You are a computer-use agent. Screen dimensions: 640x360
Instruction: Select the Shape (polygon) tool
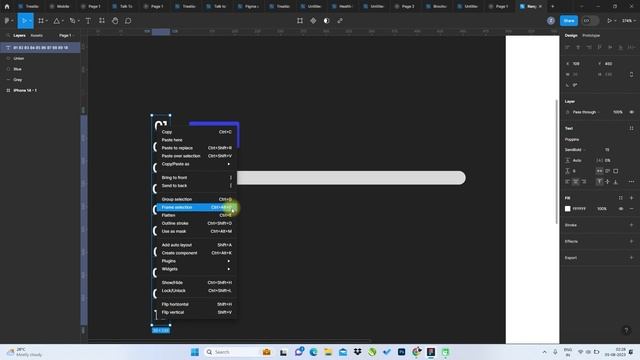coord(57,21)
